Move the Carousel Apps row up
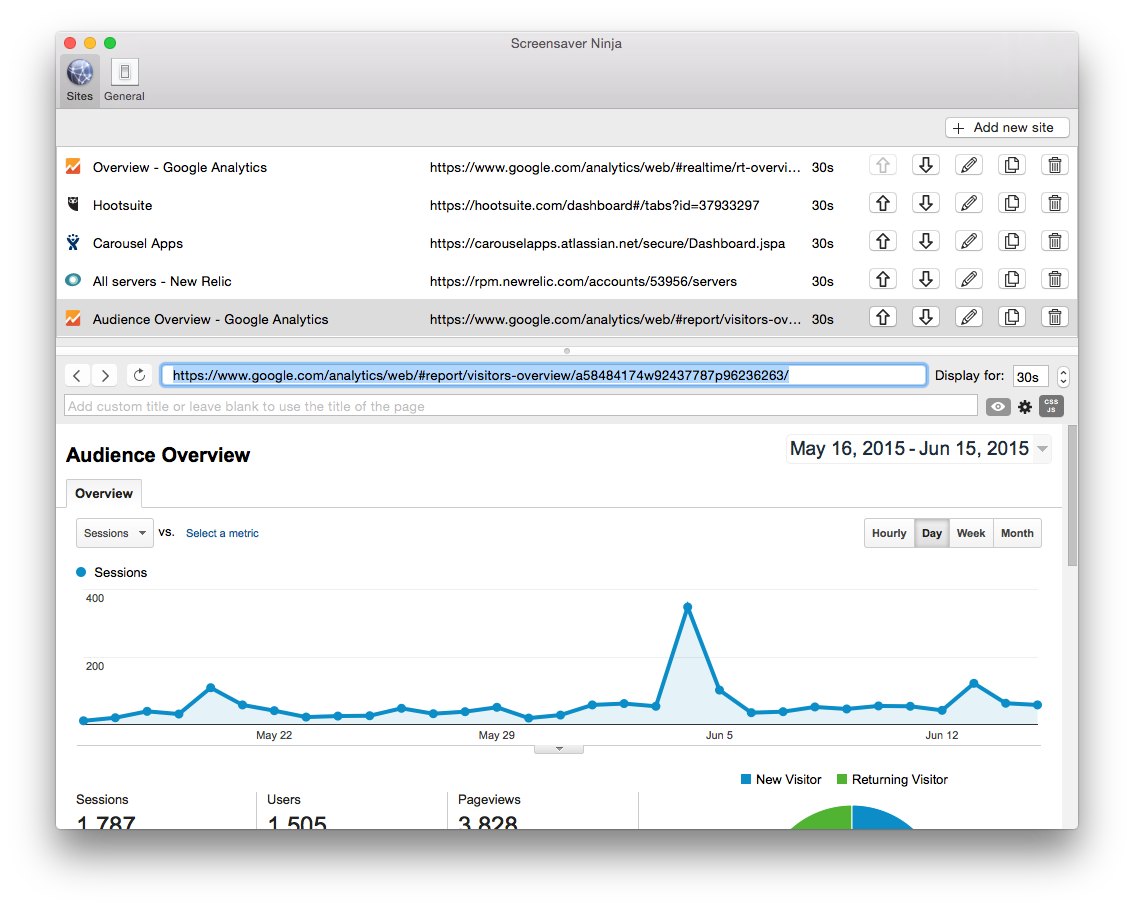The width and height of the screenshot is (1134, 909). click(883, 242)
